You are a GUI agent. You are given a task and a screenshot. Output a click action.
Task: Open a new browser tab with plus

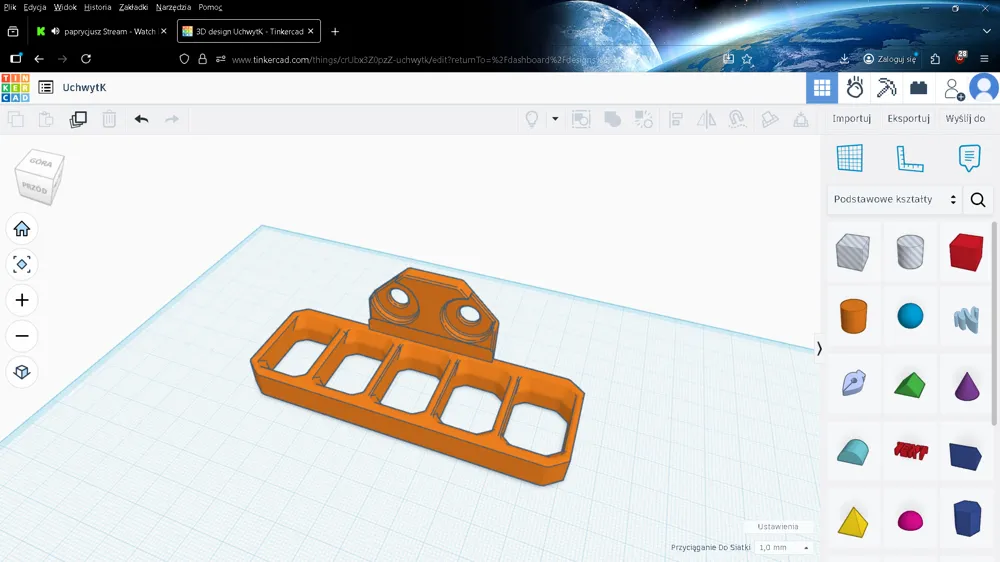335,31
